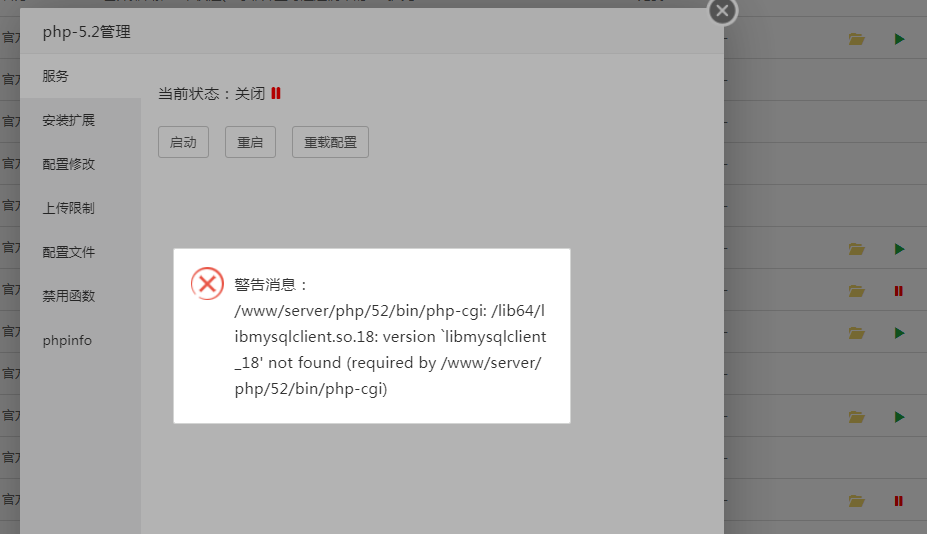Open the 配置修改 tab
Screen dimensions: 927x534
click(x=80, y=164)
